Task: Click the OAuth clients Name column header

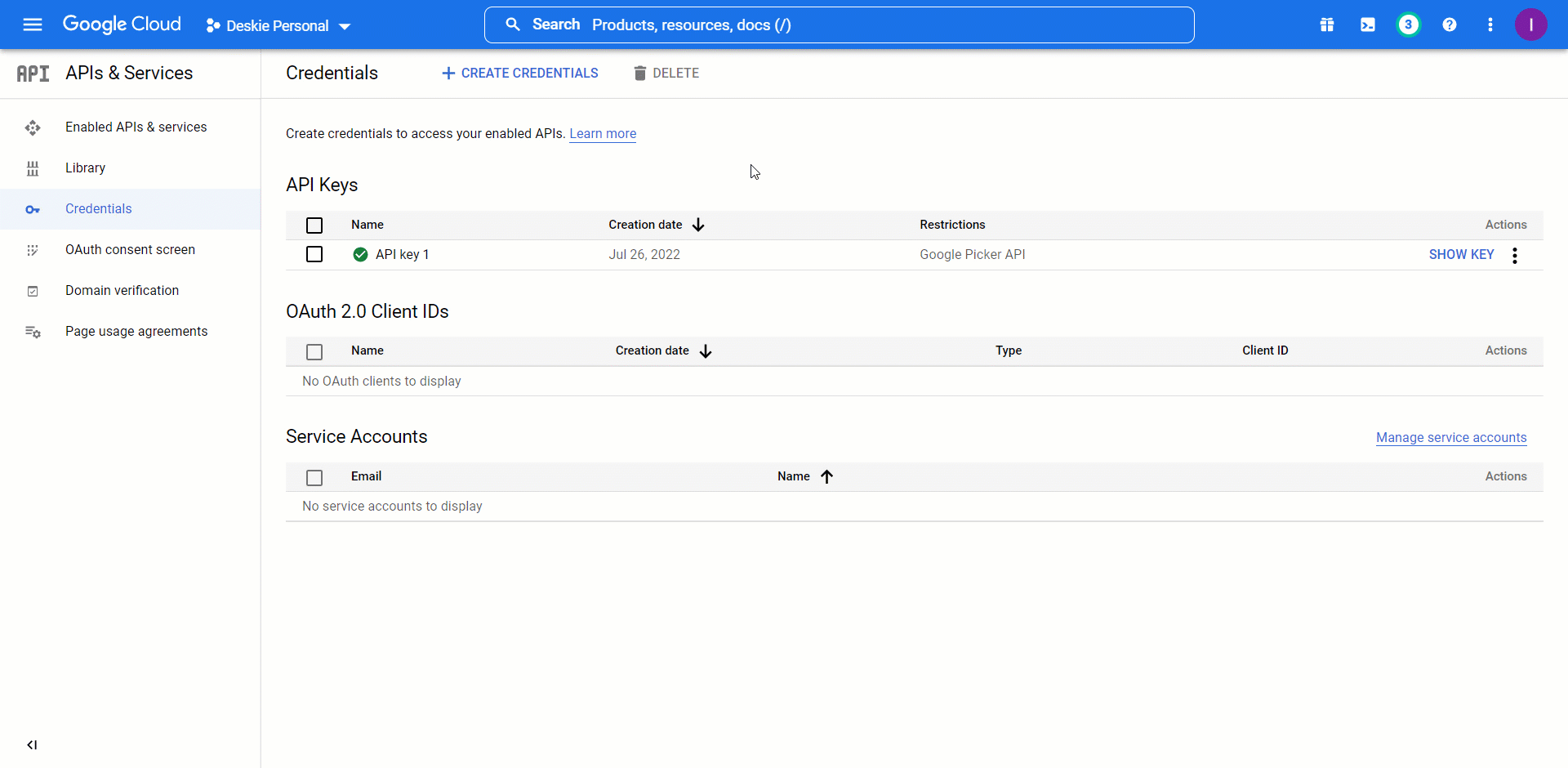Action: pyautogui.click(x=367, y=351)
